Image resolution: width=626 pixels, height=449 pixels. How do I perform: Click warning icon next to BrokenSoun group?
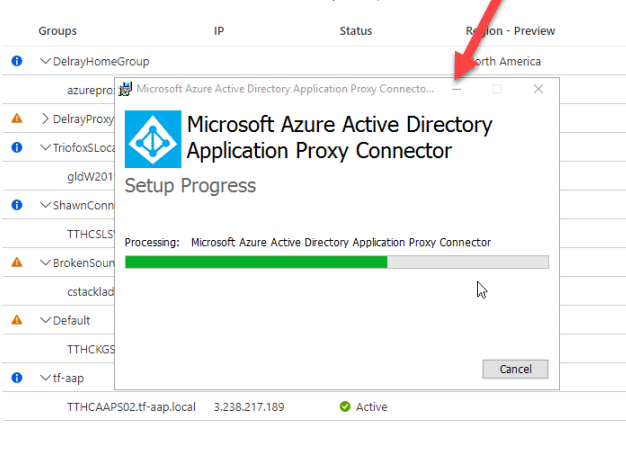[17, 262]
